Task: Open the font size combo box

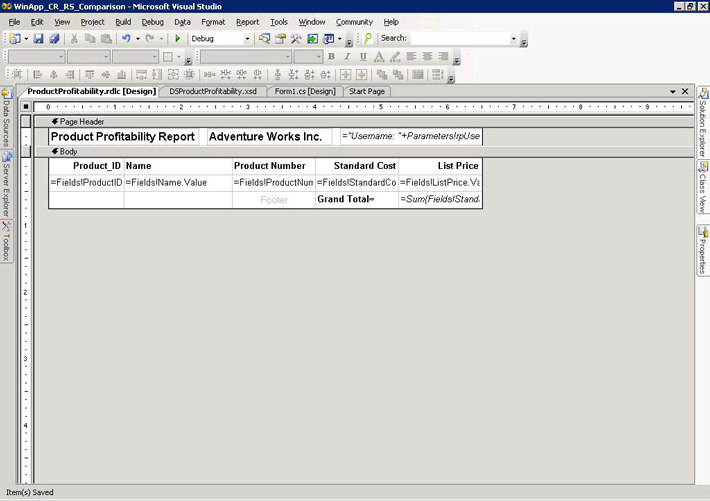Action: pos(308,57)
